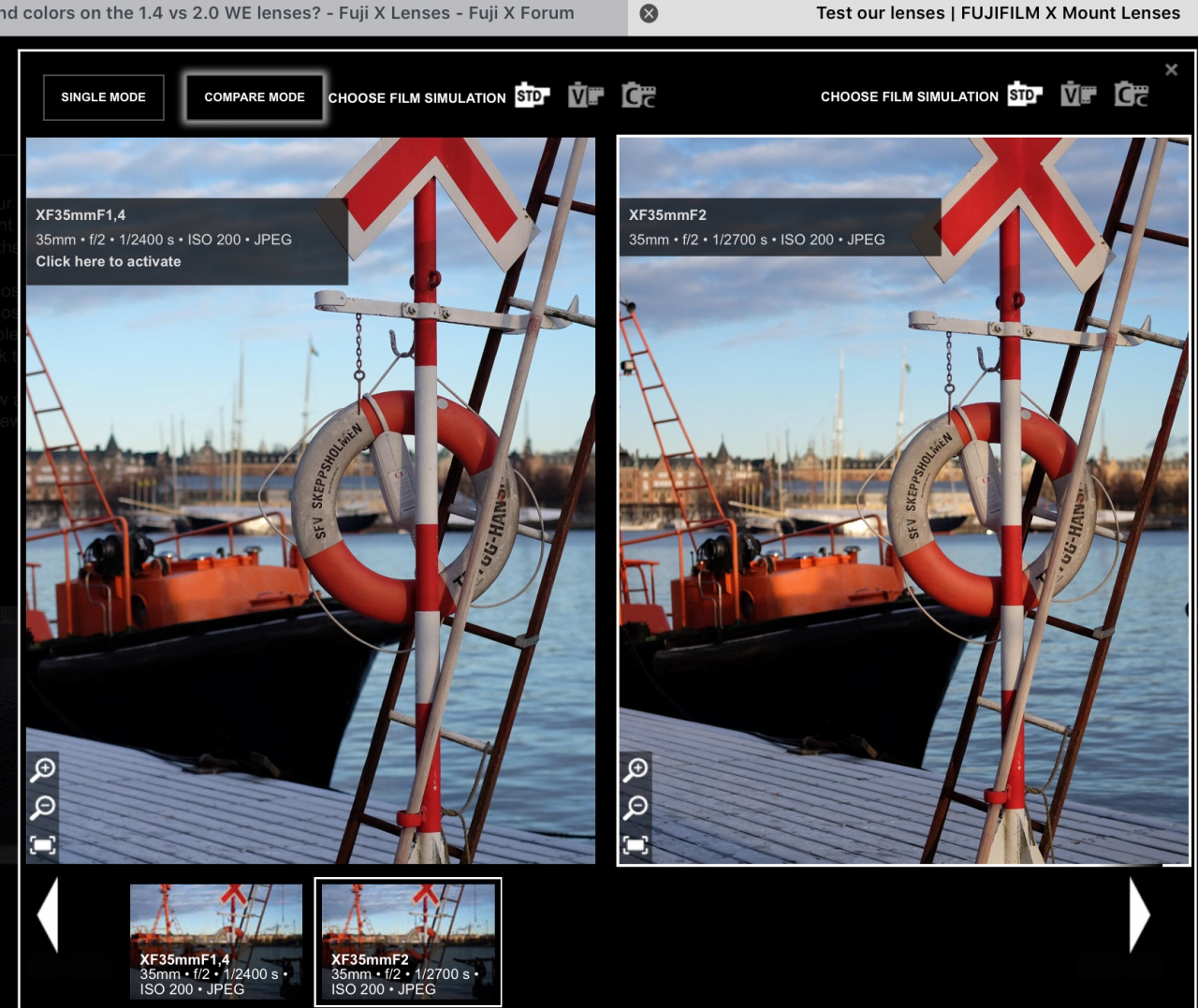
Task: Fit right image to full view
Action: pyautogui.click(x=636, y=845)
